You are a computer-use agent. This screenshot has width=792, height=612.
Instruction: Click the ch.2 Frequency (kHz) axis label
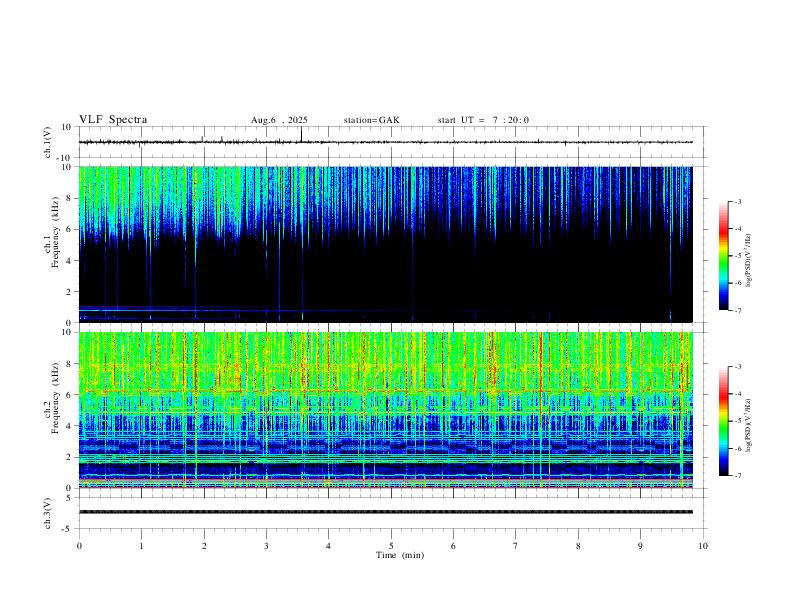coord(52,397)
